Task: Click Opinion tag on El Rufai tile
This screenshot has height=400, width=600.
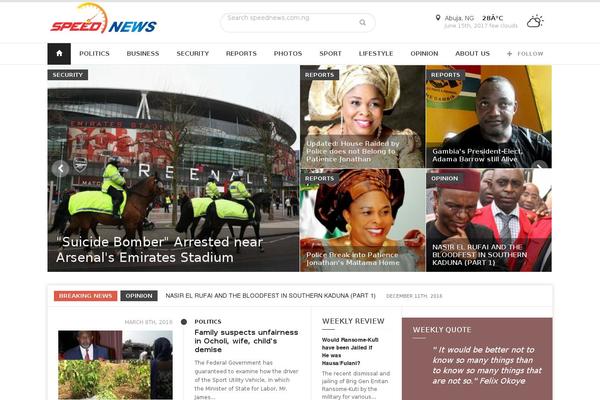Action: tap(444, 178)
